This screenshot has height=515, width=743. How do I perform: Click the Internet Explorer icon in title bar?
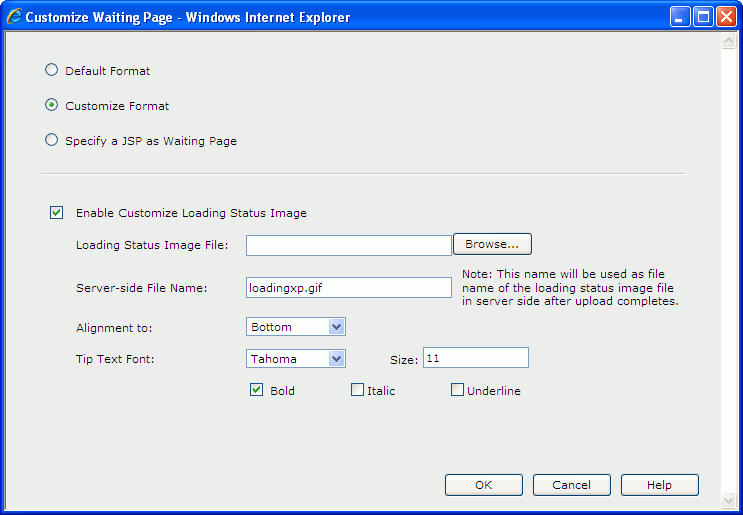click(15, 16)
